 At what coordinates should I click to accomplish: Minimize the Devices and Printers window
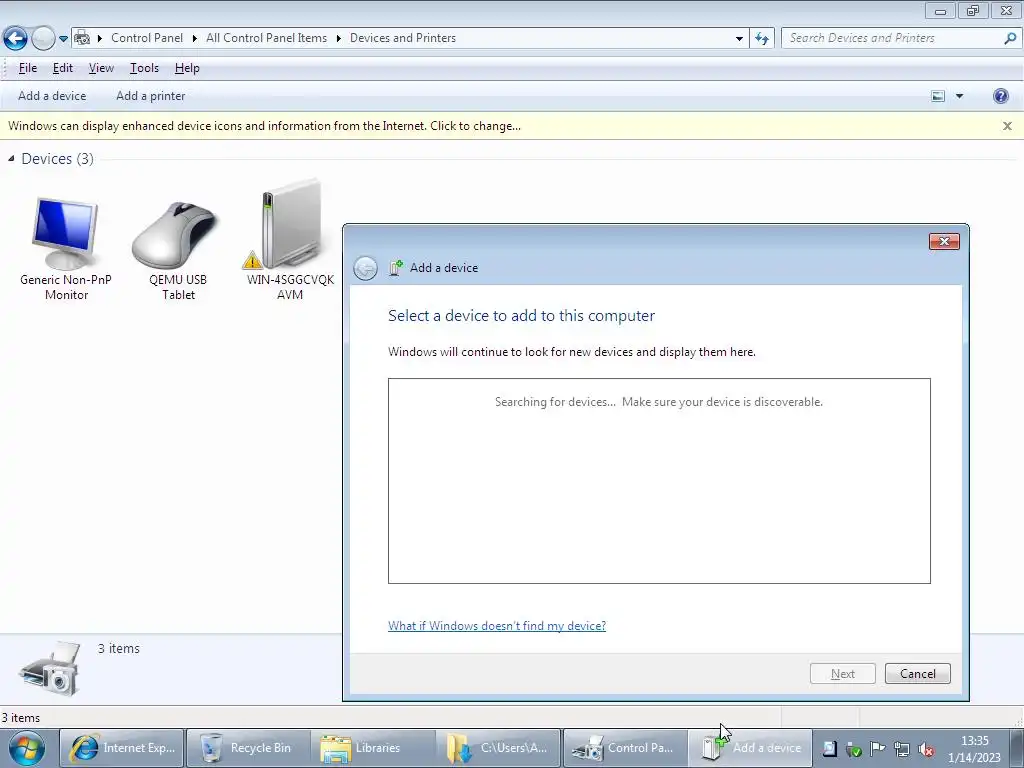pos(940,11)
